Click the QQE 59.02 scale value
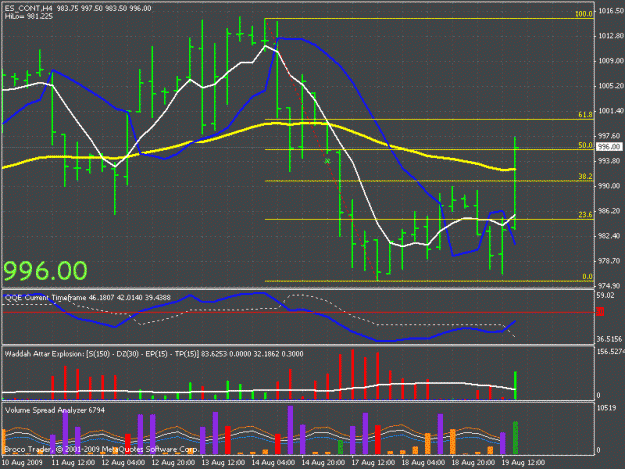625x469 pixels. click(605, 295)
